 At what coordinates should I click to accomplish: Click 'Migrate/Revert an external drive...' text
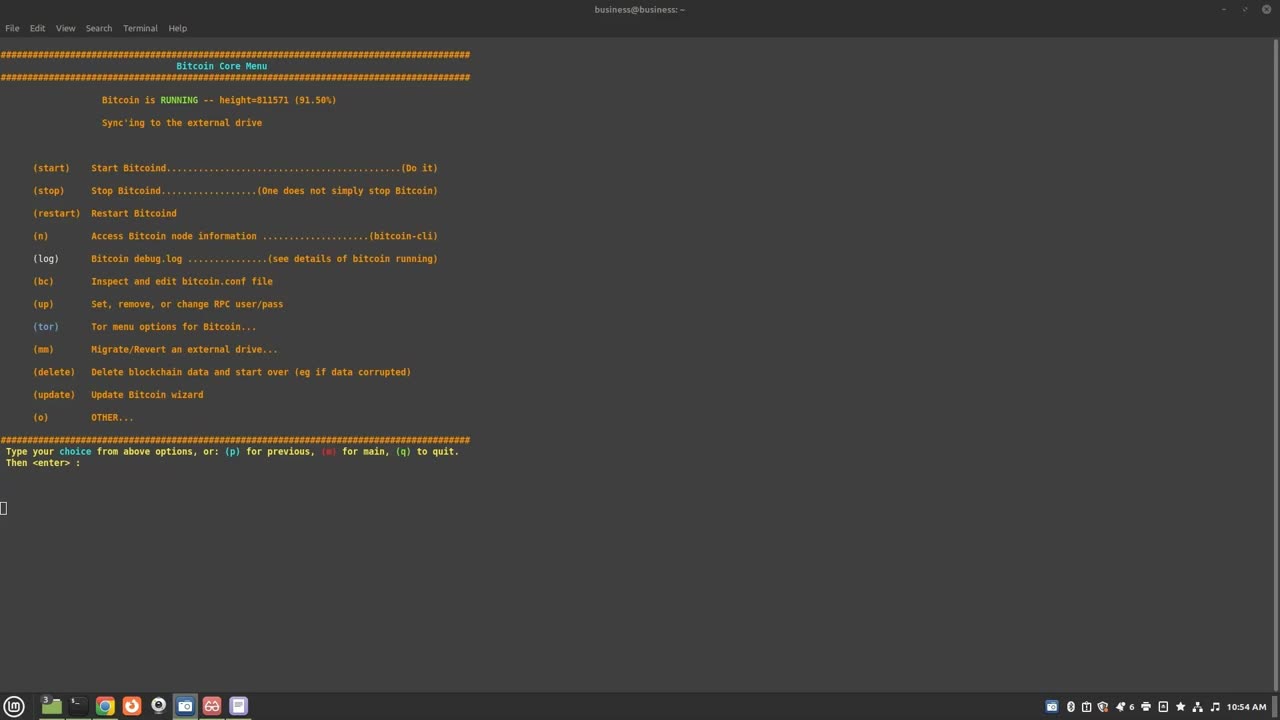(x=185, y=349)
